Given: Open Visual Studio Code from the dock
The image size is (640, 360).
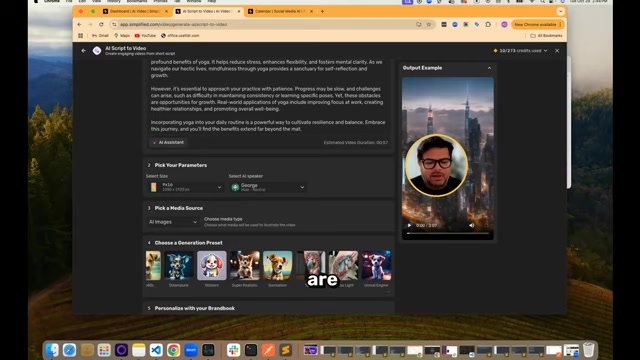Looking at the screenshot, I should click(156, 350).
